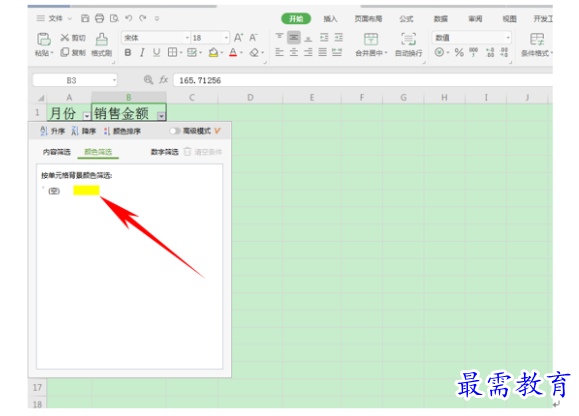Switch to 公式 ribbon tab
The height and width of the screenshot is (416, 579).
[x=406, y=18]
